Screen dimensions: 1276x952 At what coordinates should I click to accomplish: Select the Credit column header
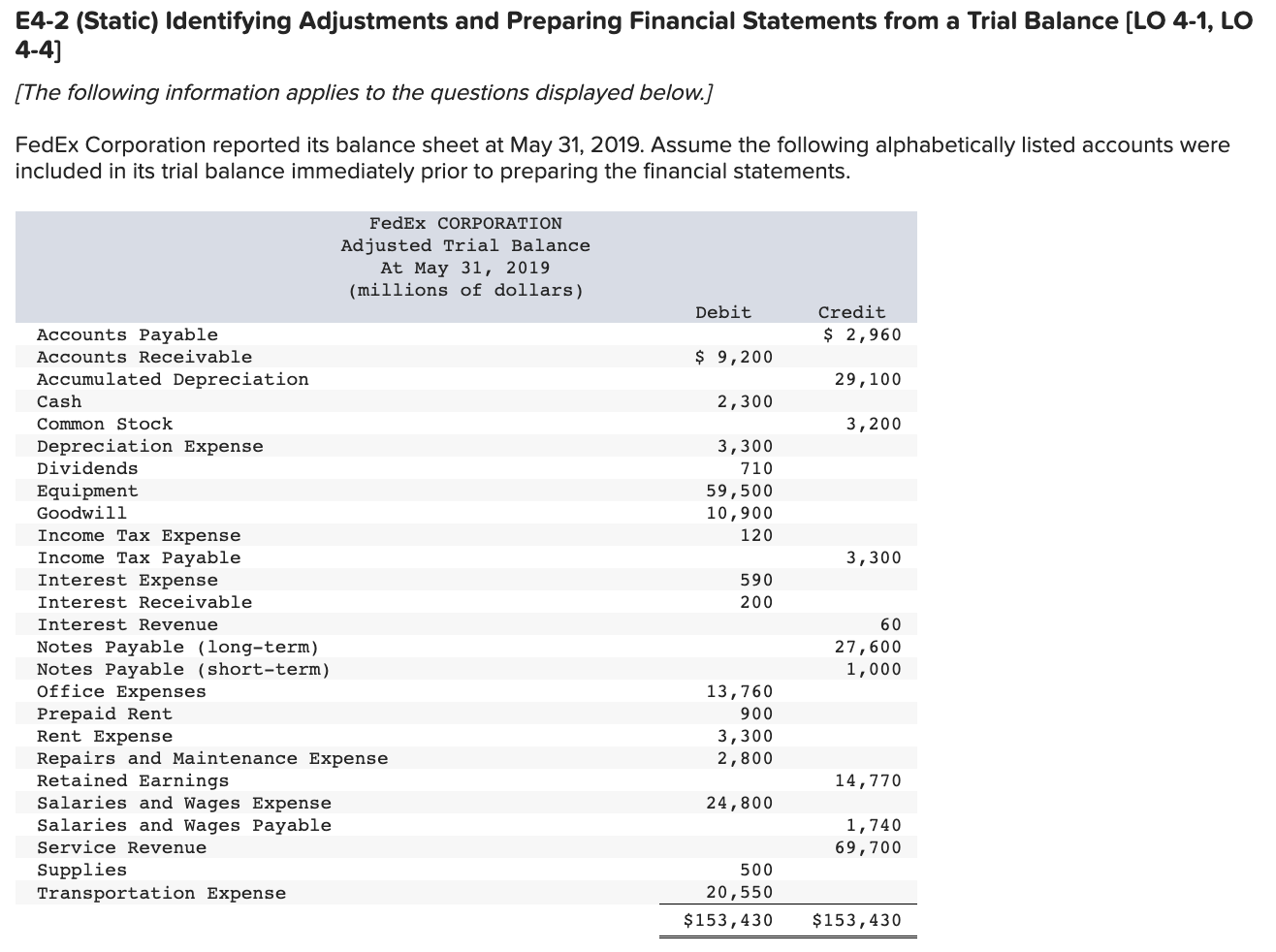tap(851, 312)
